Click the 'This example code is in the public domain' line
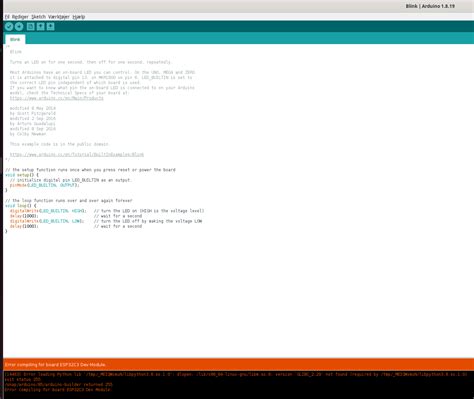Image resolution: width=474 pixels, height=399 pixels. (59, 144)
